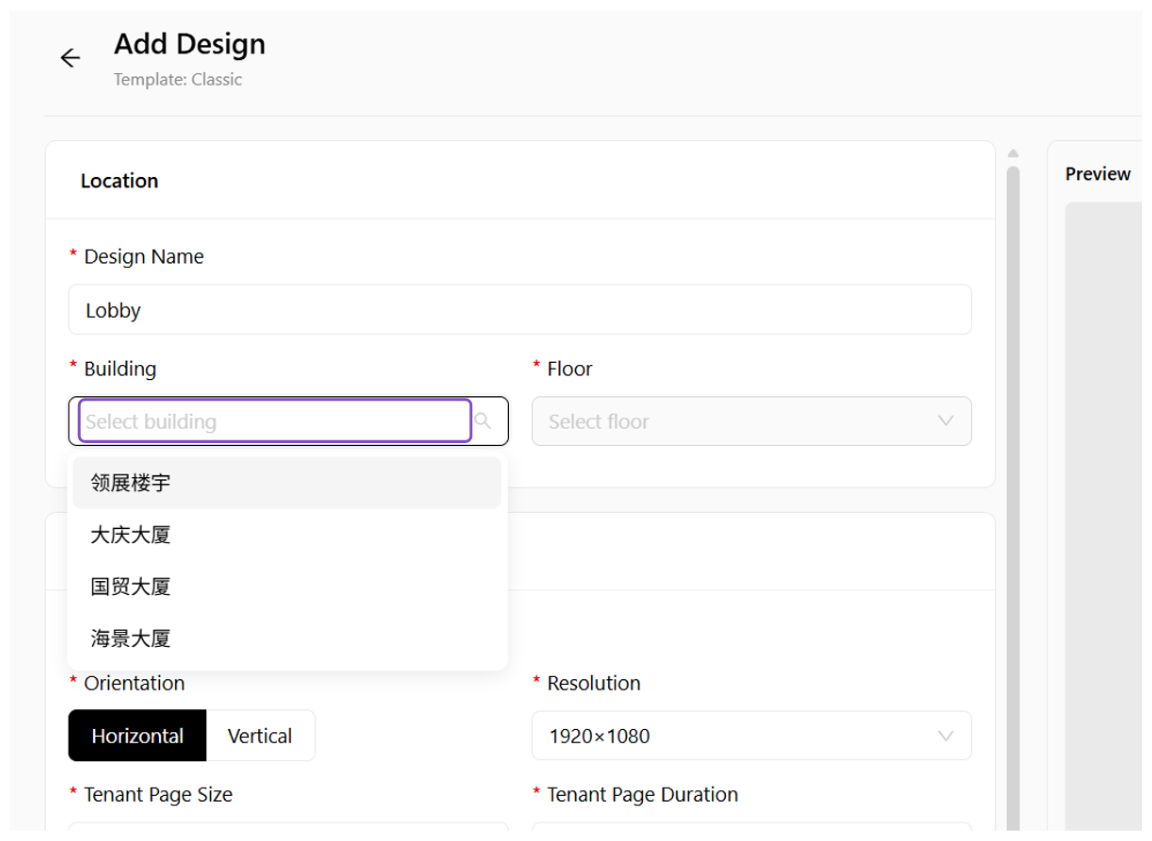Open the Select floor dropdown
The width and height of the screenshot is (1152, 841).
coord(752,421)
